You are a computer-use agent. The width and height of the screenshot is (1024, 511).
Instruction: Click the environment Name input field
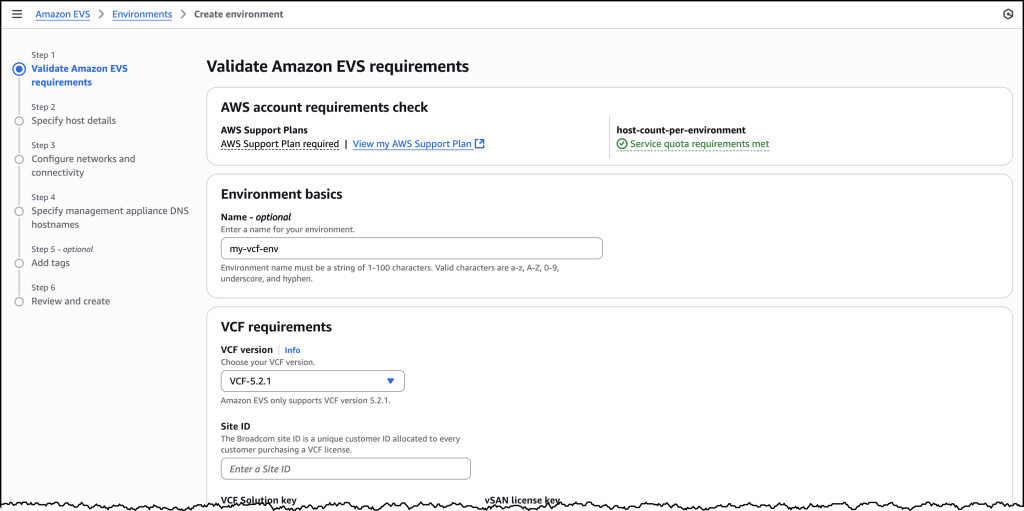coord(411,248)
